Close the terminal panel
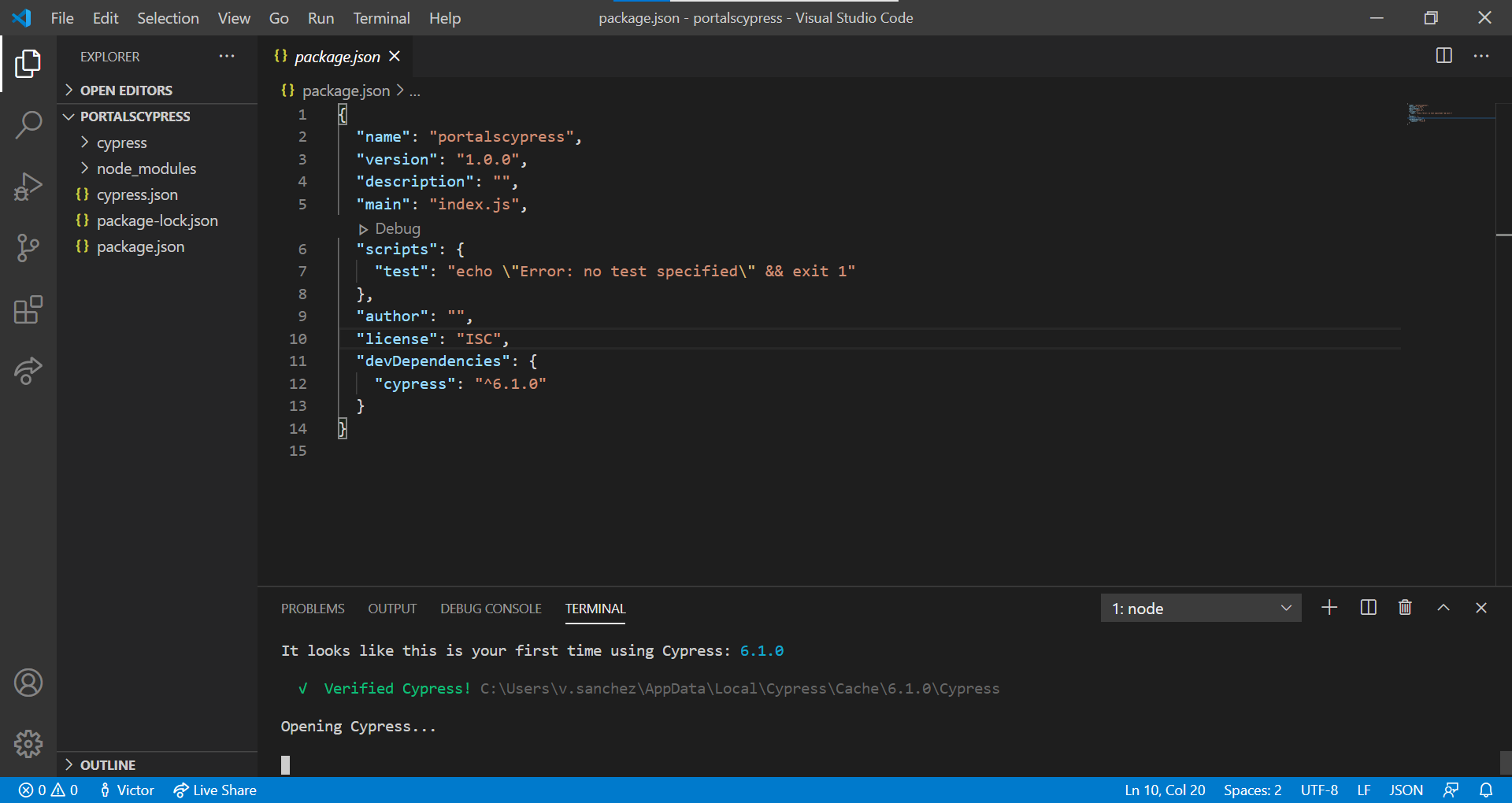 click(x=1481, y=608)
